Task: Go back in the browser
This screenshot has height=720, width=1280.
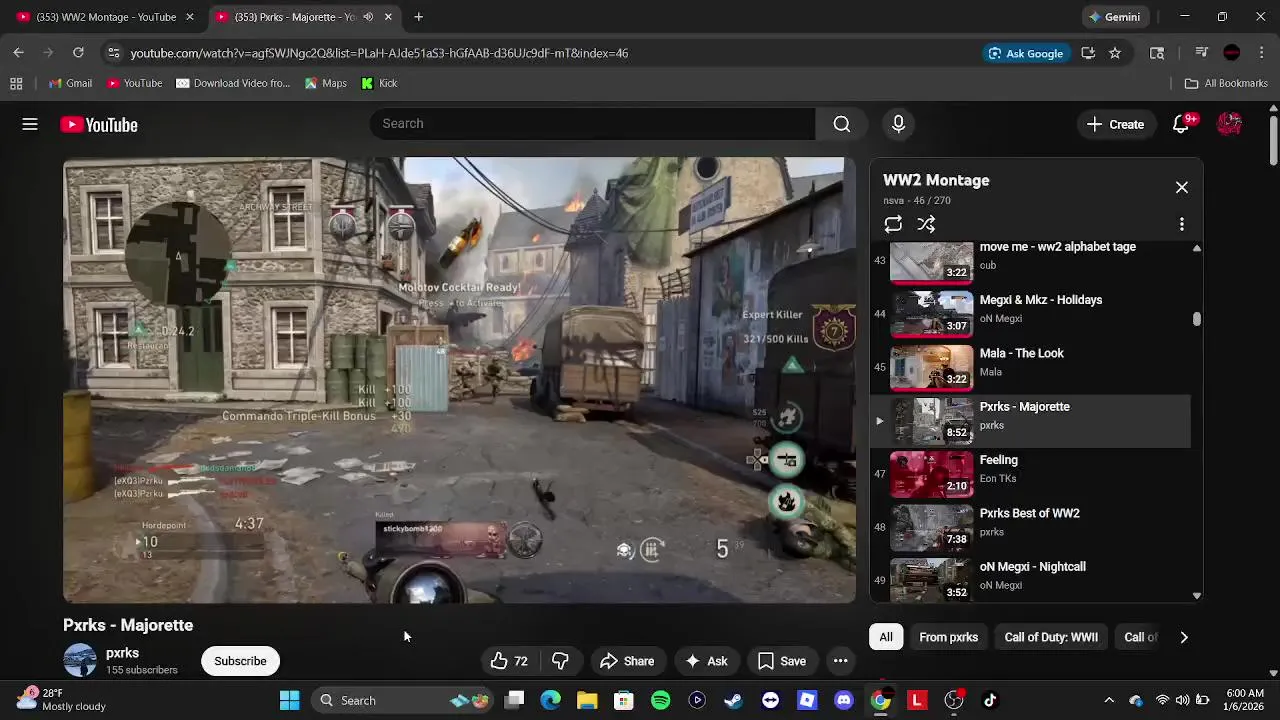Action: click(18, 53)
